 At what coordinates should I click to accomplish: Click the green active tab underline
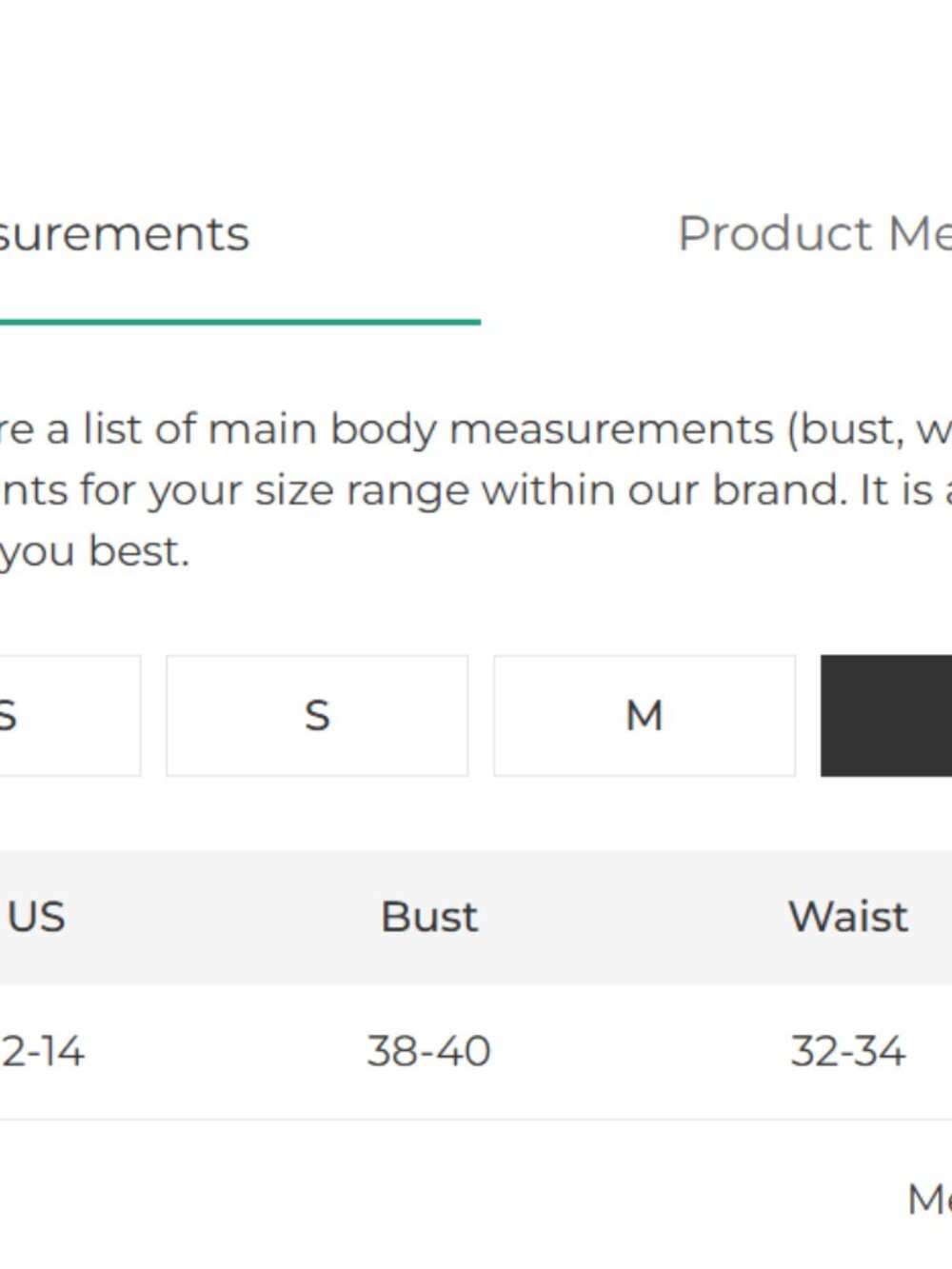[240, 322]
